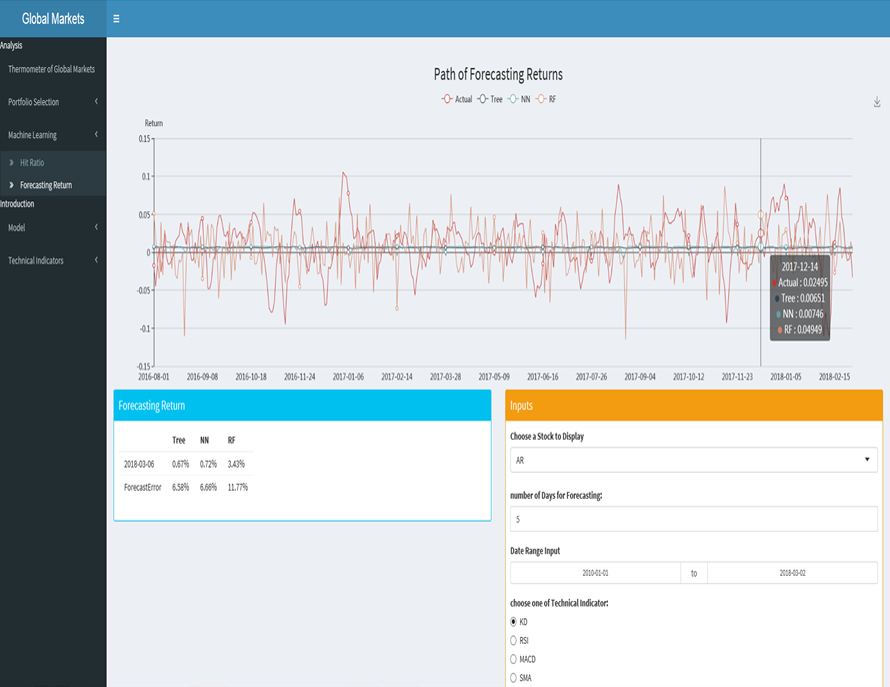Toggle the RF series in legend
Viewport: 890px width, 687px height.
(x=546, y=99)
